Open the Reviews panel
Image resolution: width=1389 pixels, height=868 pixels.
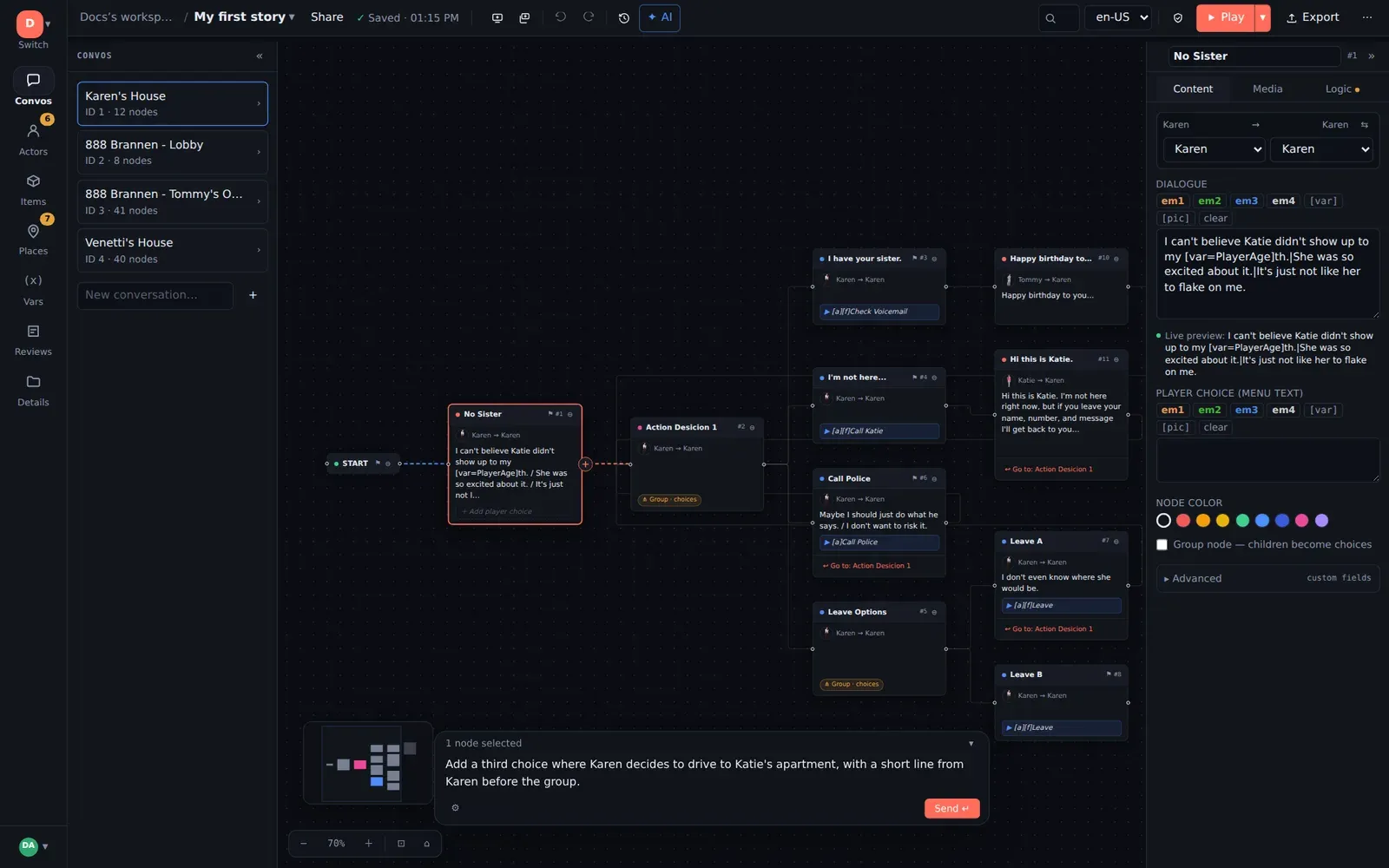pyautogui.click(x=33, y=339)
